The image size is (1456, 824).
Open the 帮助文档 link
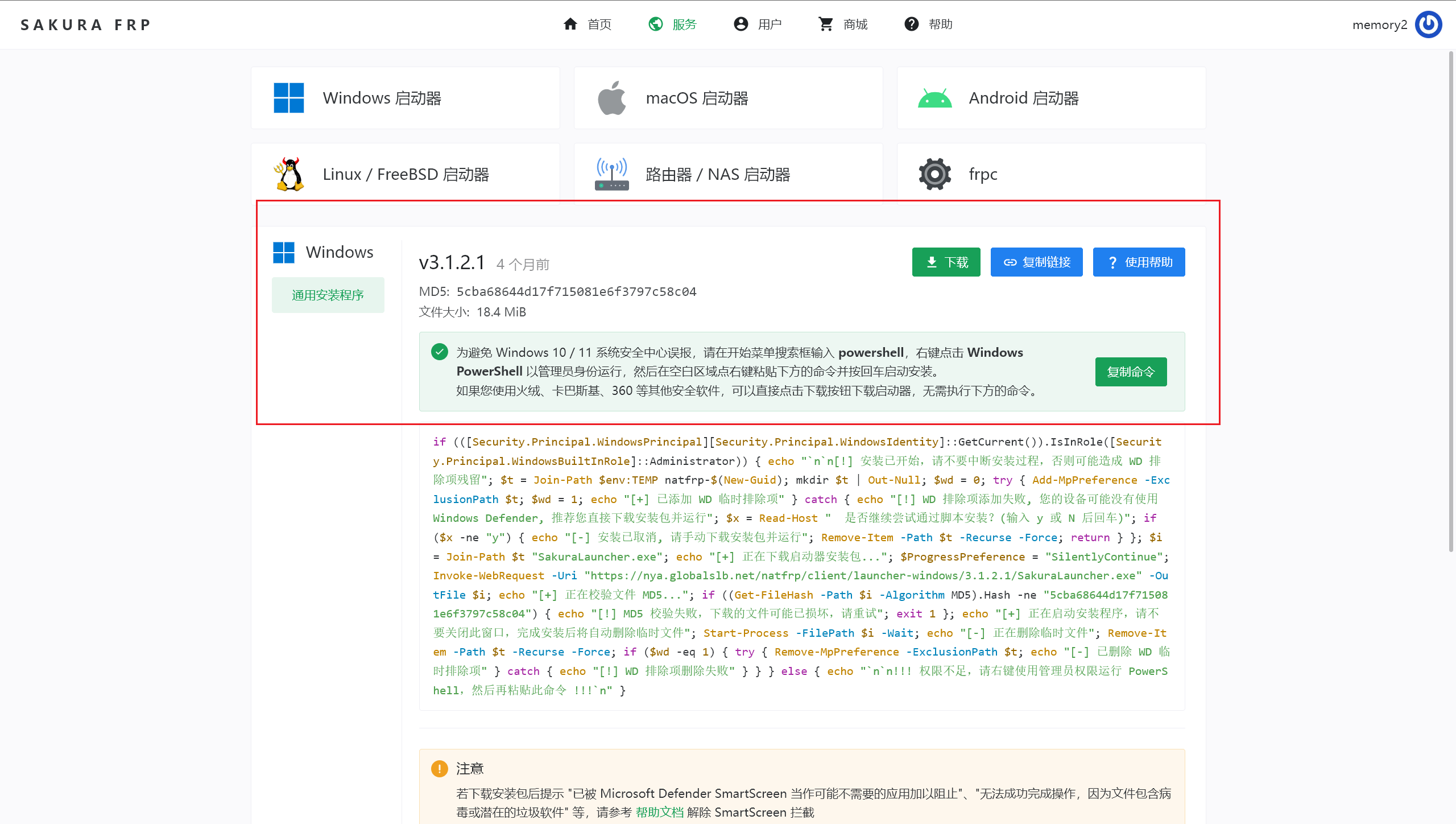659,812
